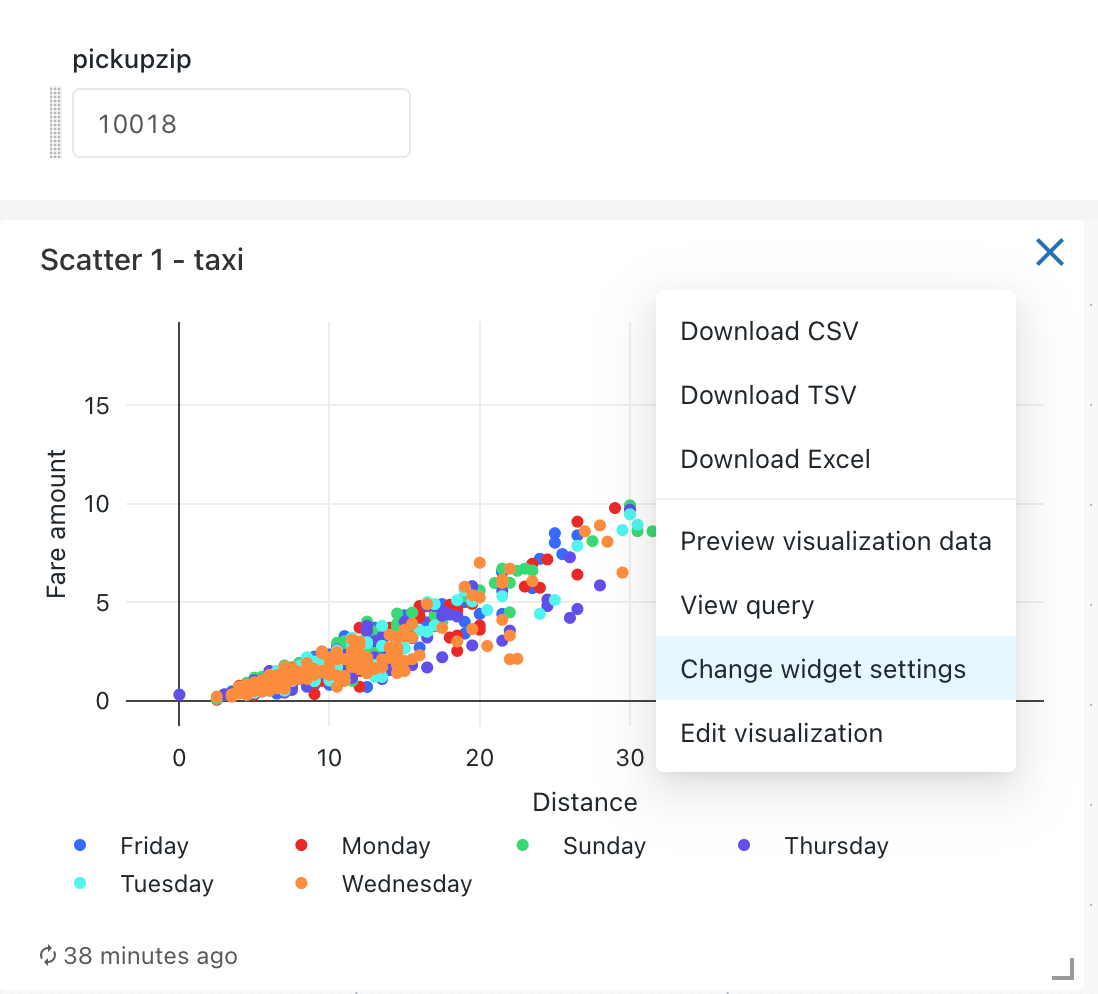Open "Preview visualization data"
The width and height of the screenshot is (1098, 994).
[x=835, y=541]
